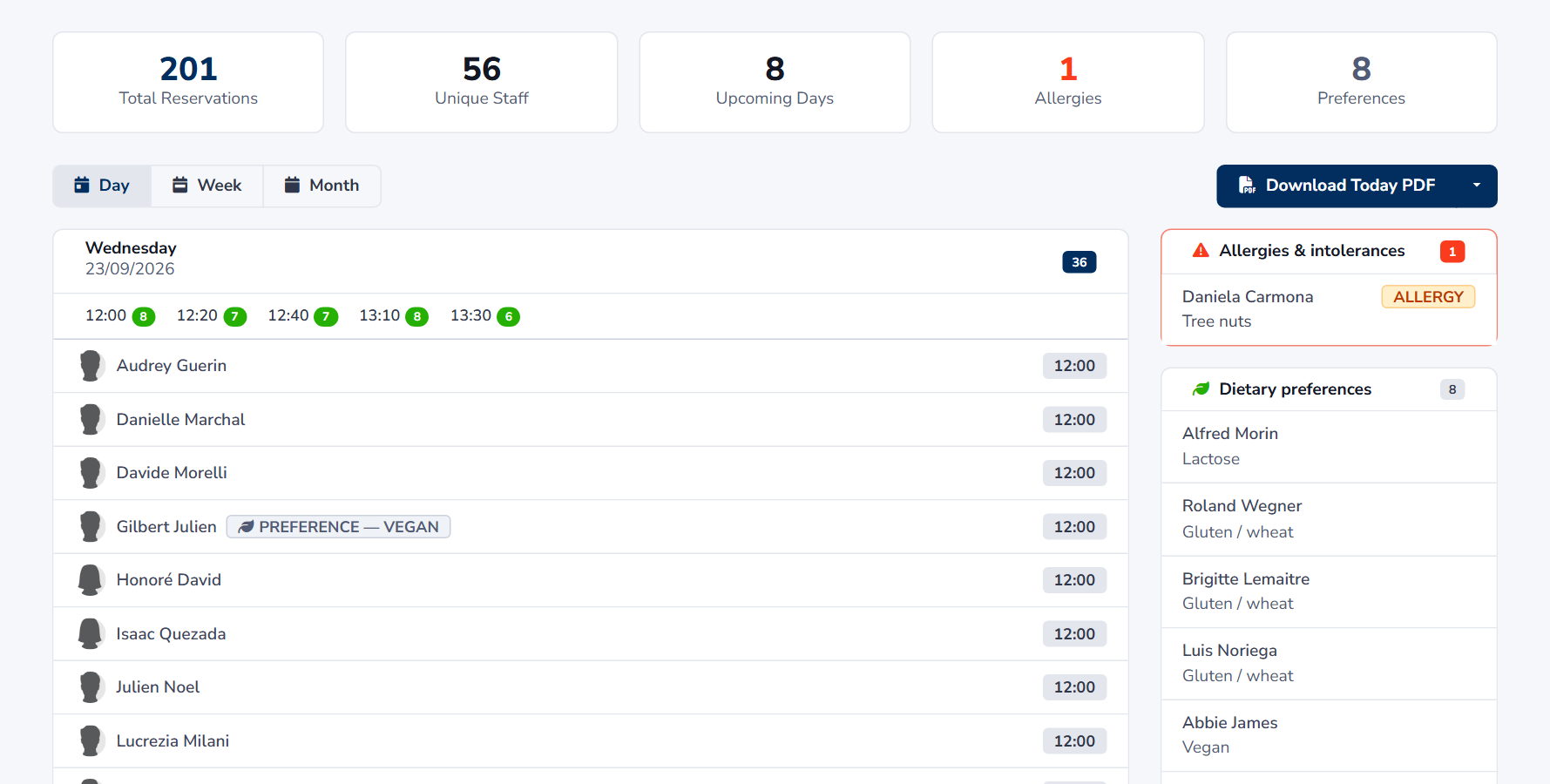Click the 12:00 time badge for Lucrezia Milani
The width and height of the screenshot is (1550, 784).
(1074, 741)
